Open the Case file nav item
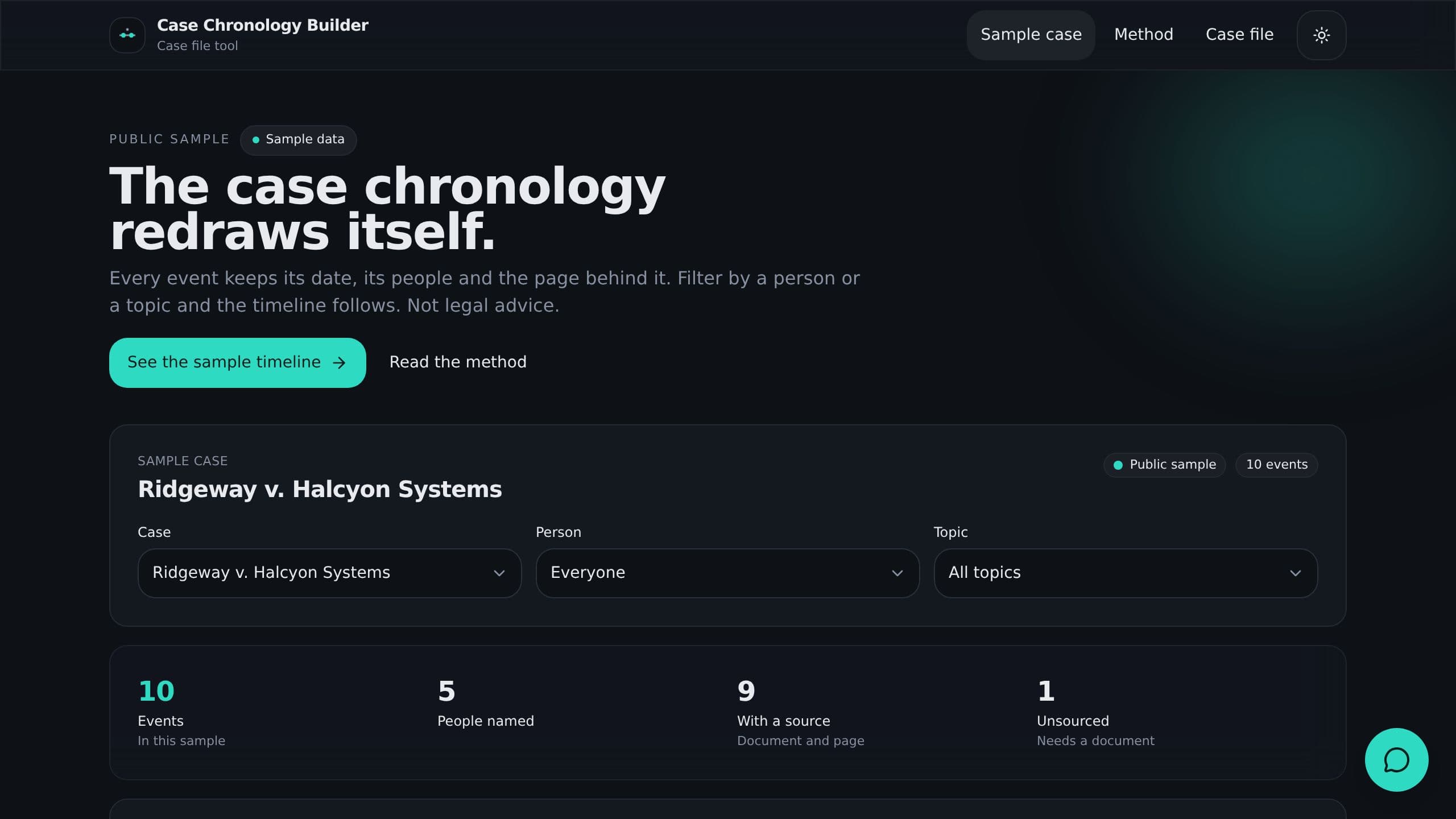 1239,35
